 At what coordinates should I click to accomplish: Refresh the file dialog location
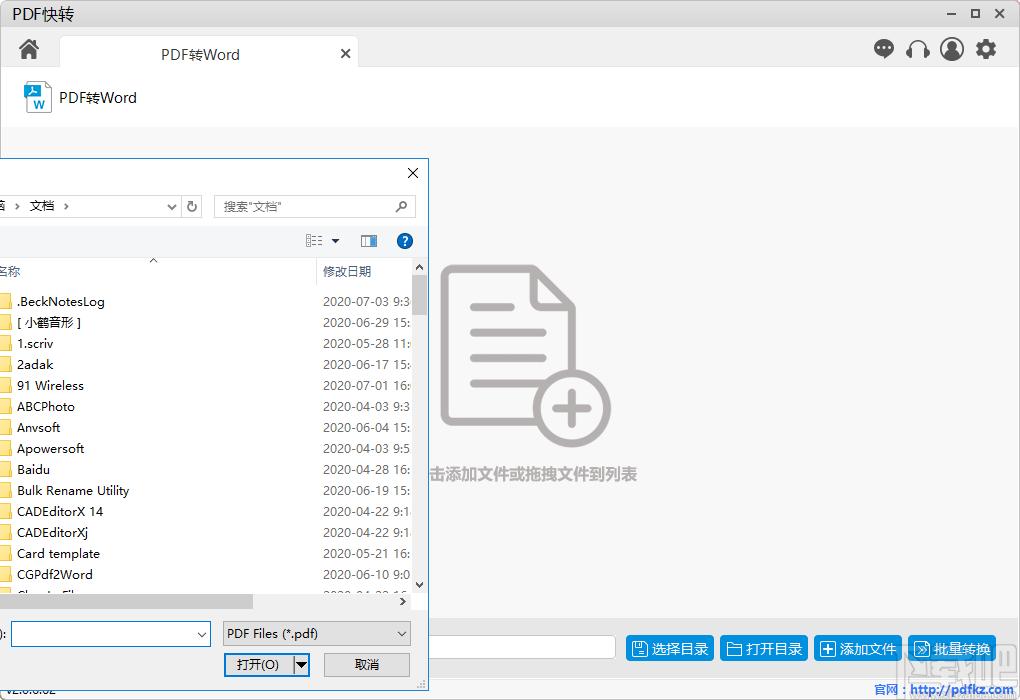point(192,206)
